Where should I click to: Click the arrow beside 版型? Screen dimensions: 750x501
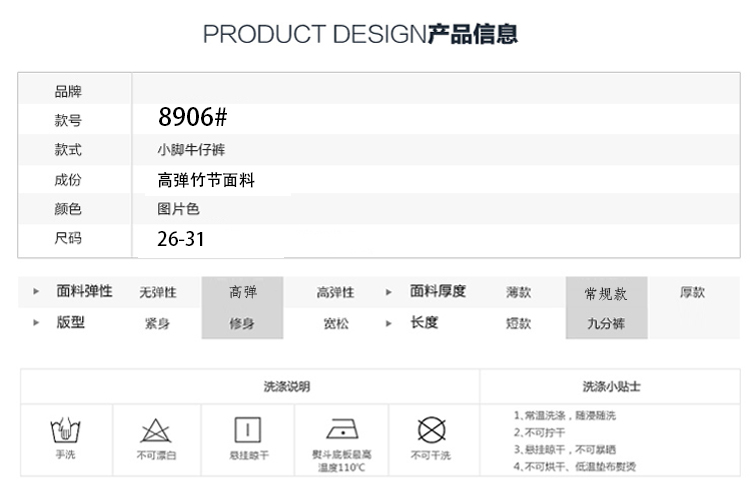pyautogui.click(x=37, y=323)
